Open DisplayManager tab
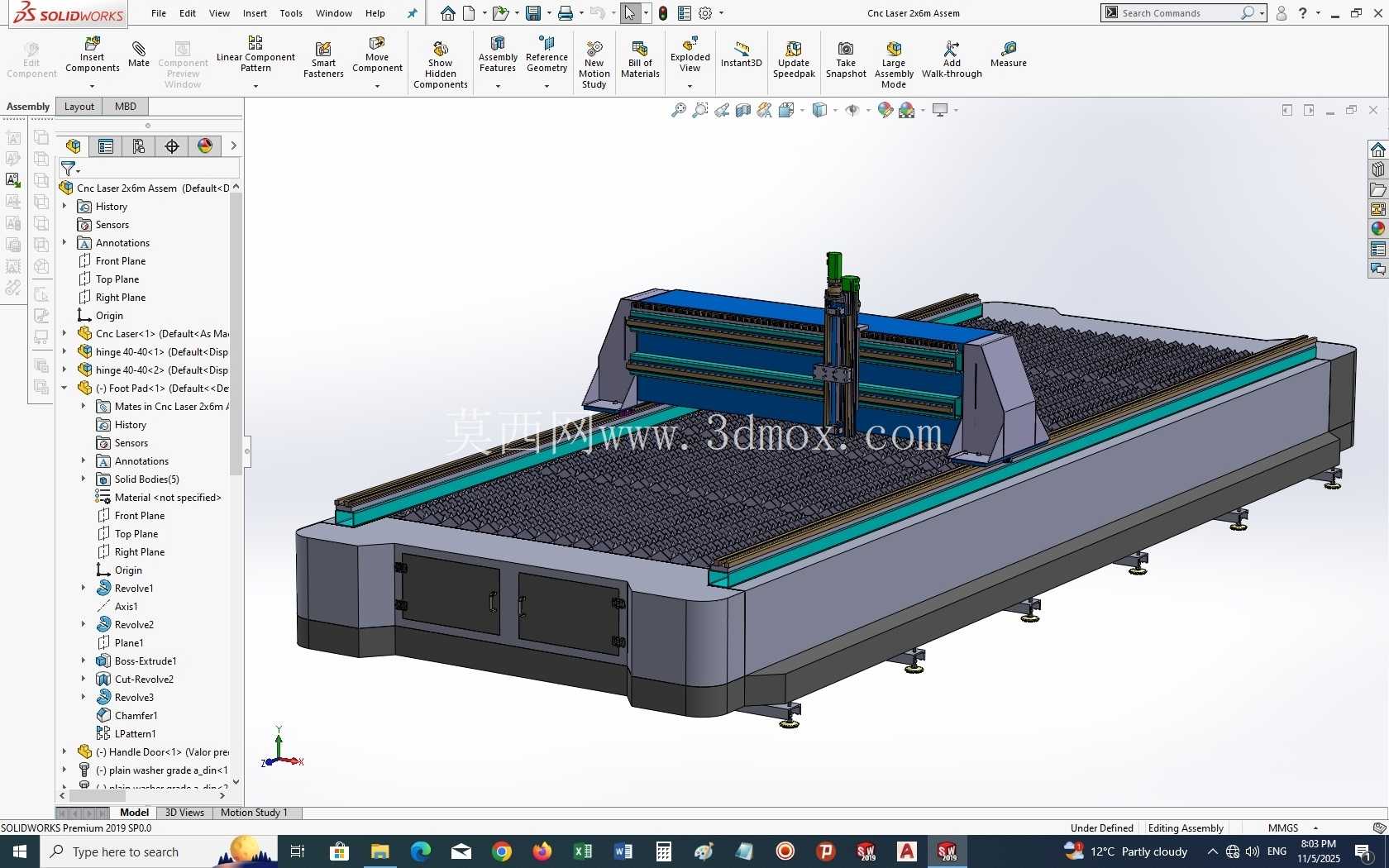Image resolution: width=1389 pixels, height=868 pixels. (x=205, y=146)
